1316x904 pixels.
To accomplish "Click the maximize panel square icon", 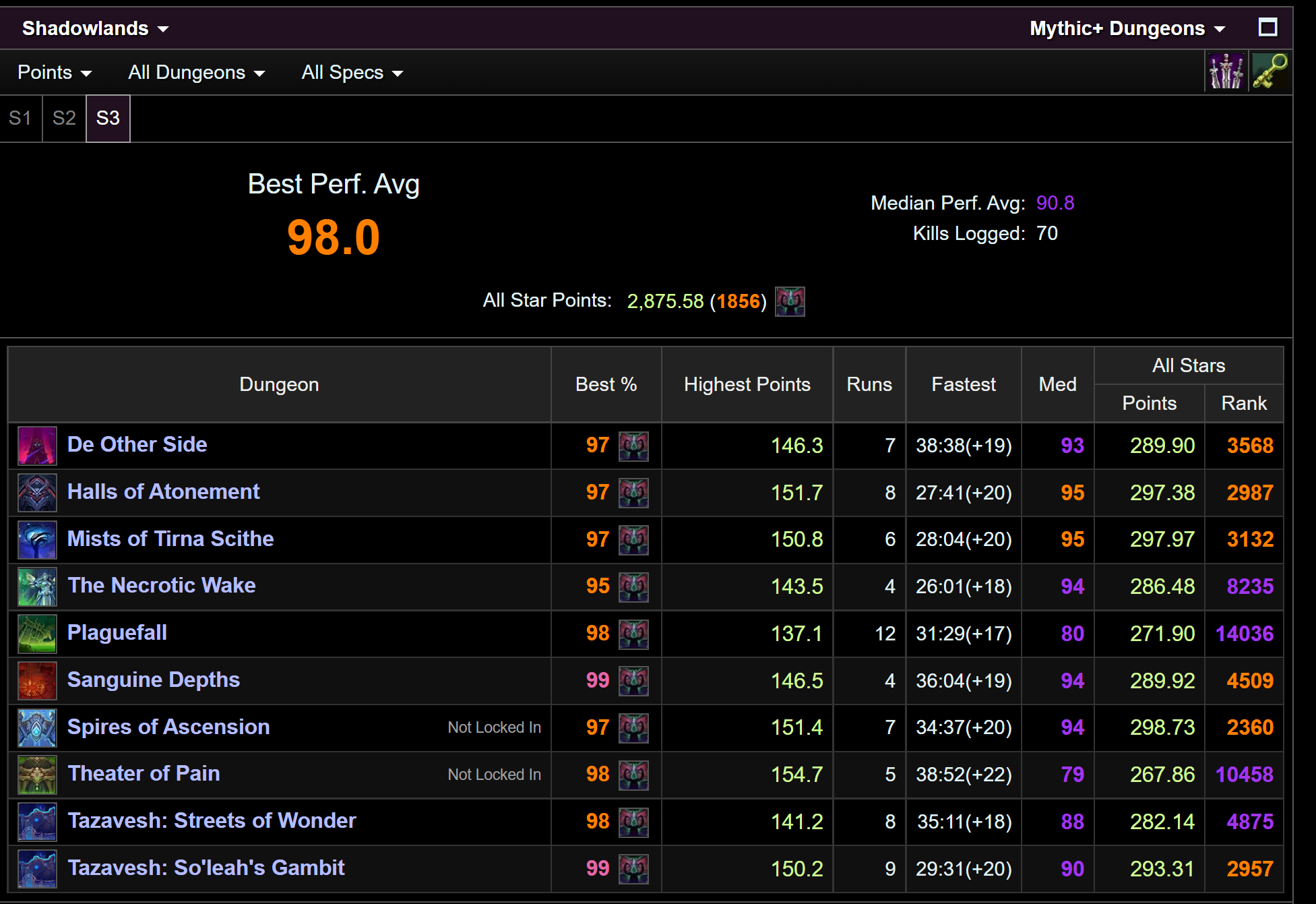I will pos(1267,28).
